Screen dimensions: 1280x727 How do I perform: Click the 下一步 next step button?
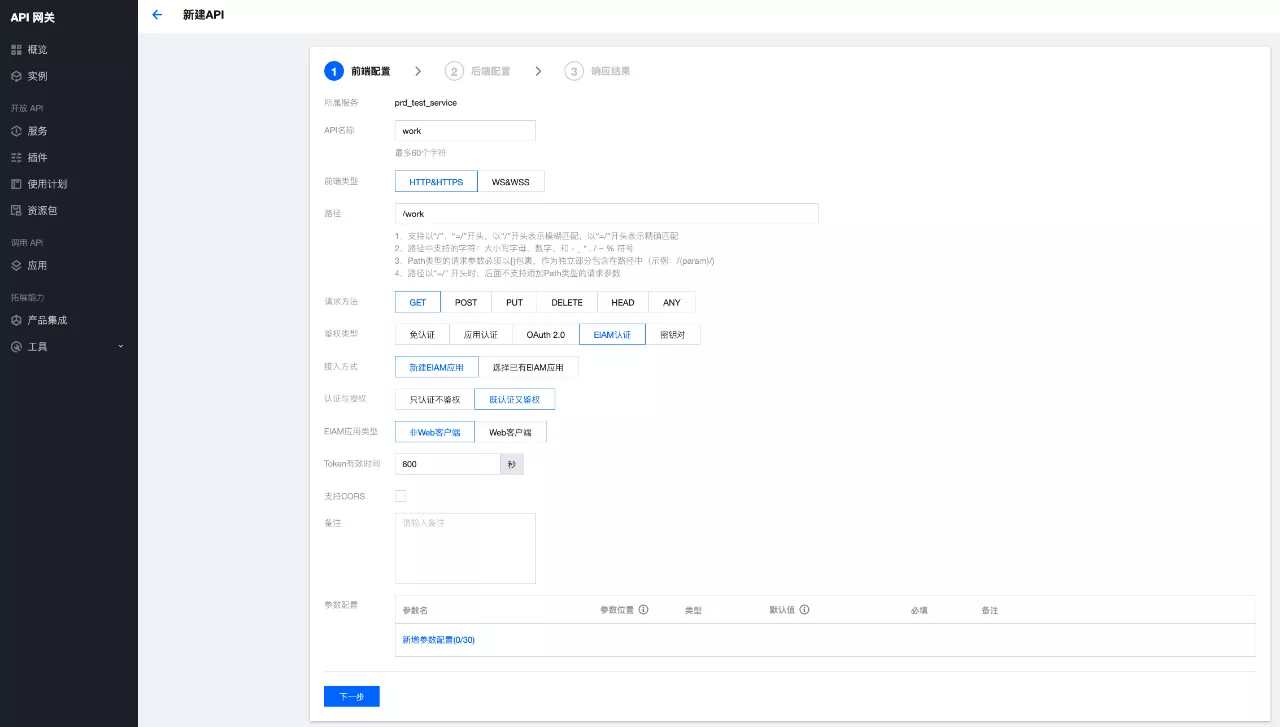351,696
